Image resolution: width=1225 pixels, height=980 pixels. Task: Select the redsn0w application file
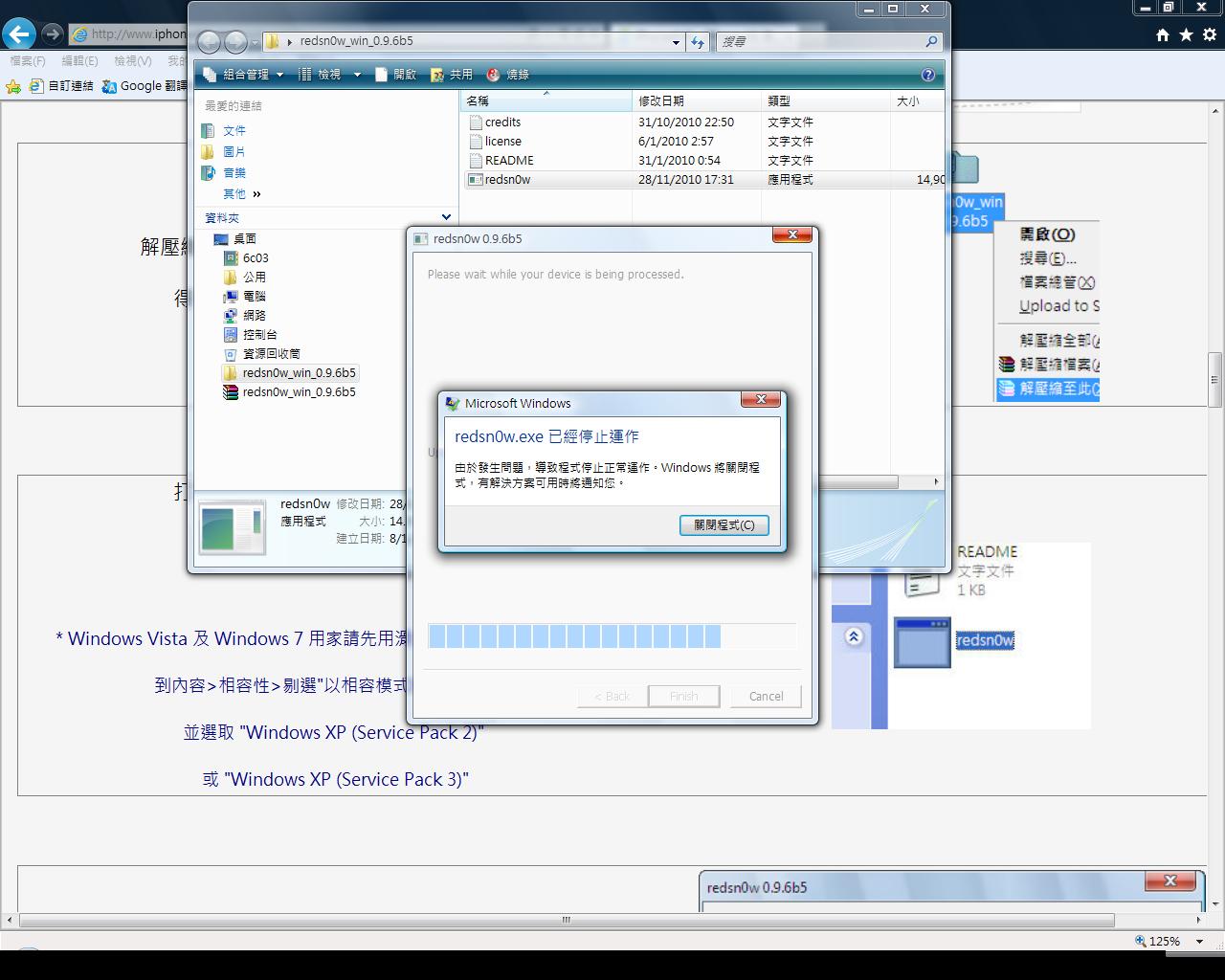(507, 180)
